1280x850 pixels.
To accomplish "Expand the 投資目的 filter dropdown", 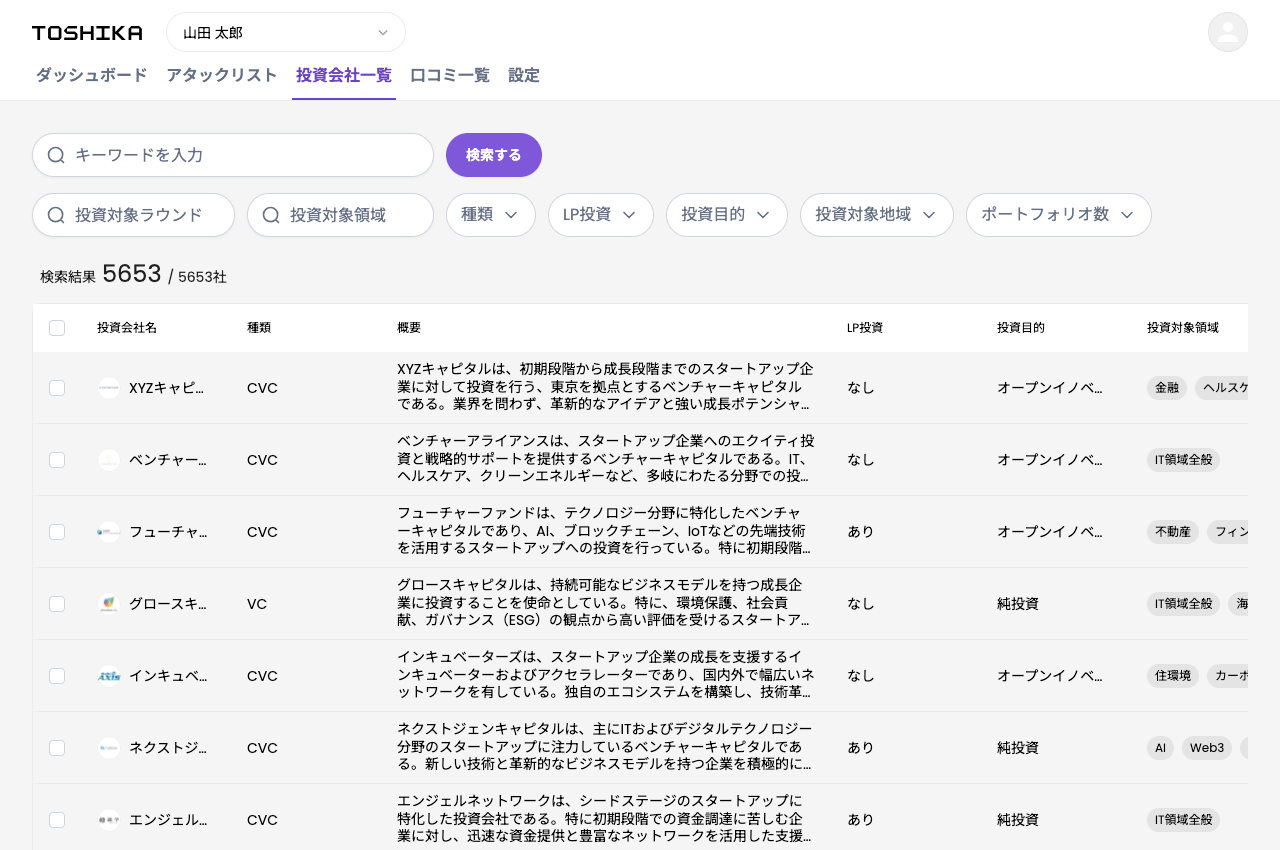I will coord(727,215).
